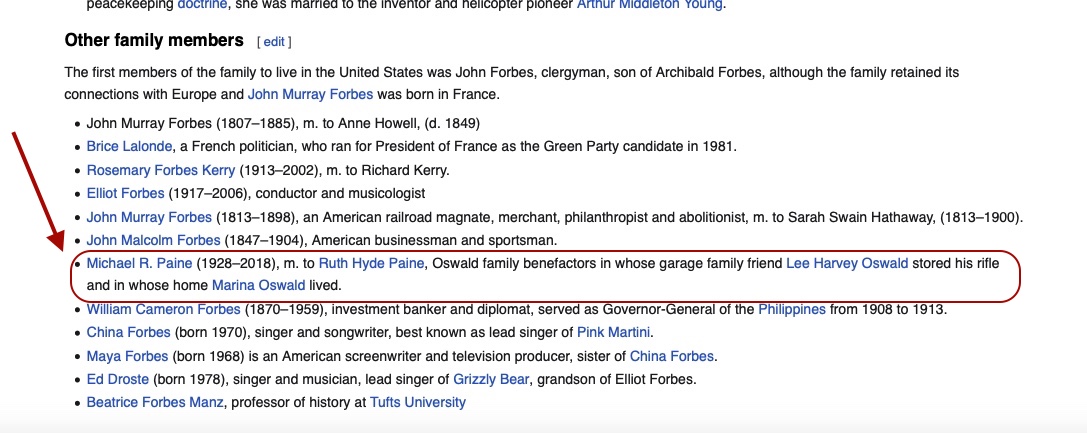
Task: Open the edit link beside Other family members
Action: (x=274, y=42)
